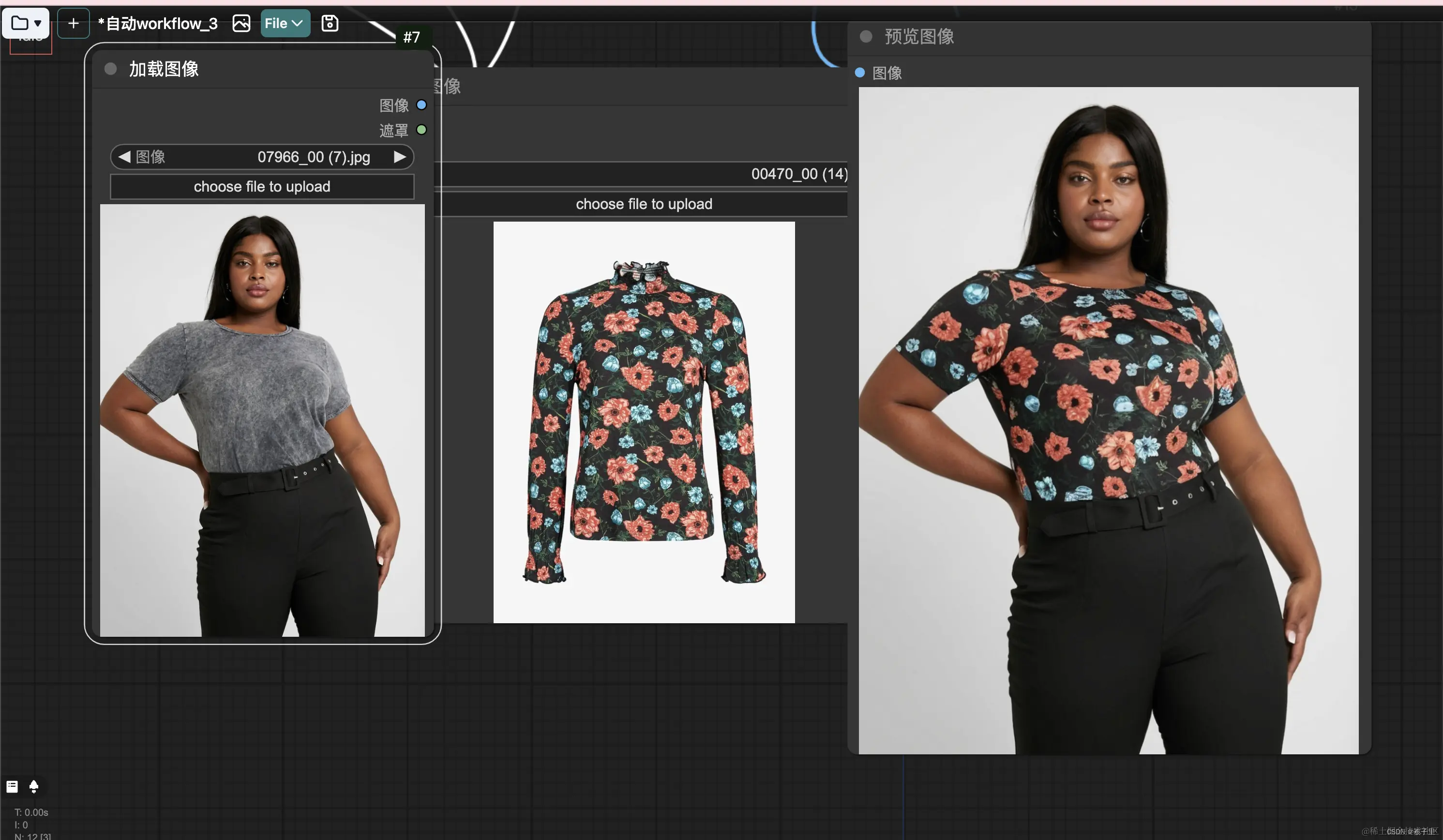Collapse the 预览图像 node via its dot
The height and width of the screenshot is (840, 1443).
(x=866, y=37)
